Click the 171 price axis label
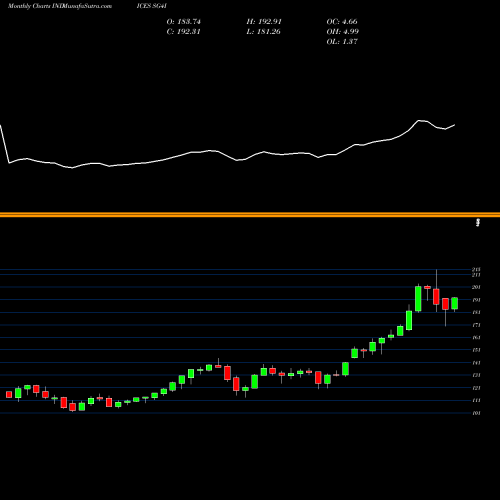 [476, 325]
